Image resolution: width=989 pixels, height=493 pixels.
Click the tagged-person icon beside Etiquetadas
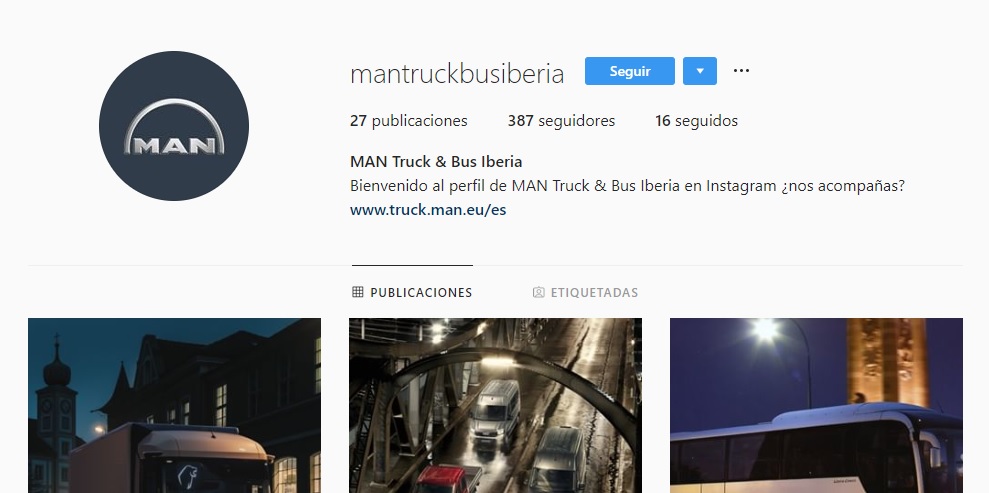click(539, 293)
